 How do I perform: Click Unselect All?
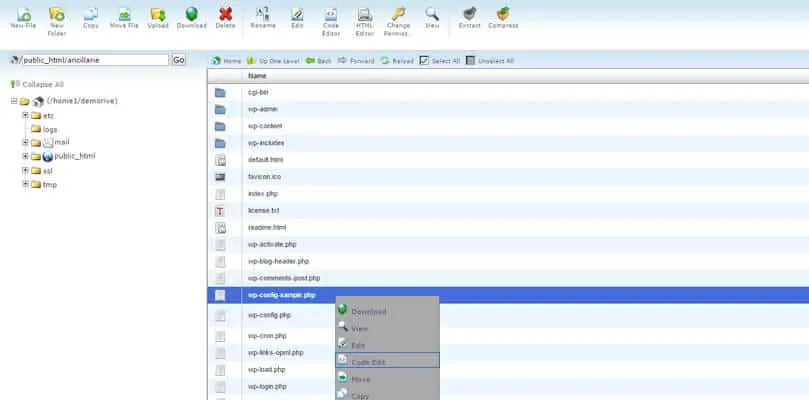[490, 60]
